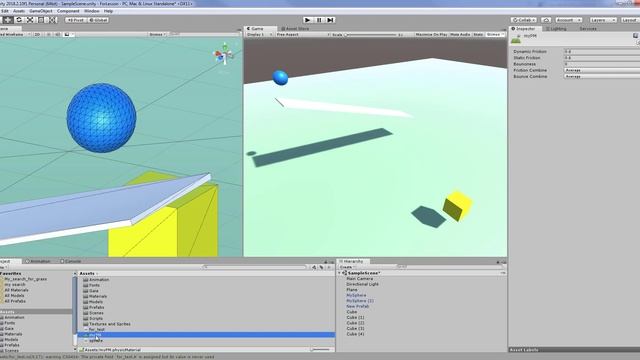The width and height of the screenshot is (640, 360).
Task: Open the Bounce Combine dropdown
Action: [x=602, y=76]
